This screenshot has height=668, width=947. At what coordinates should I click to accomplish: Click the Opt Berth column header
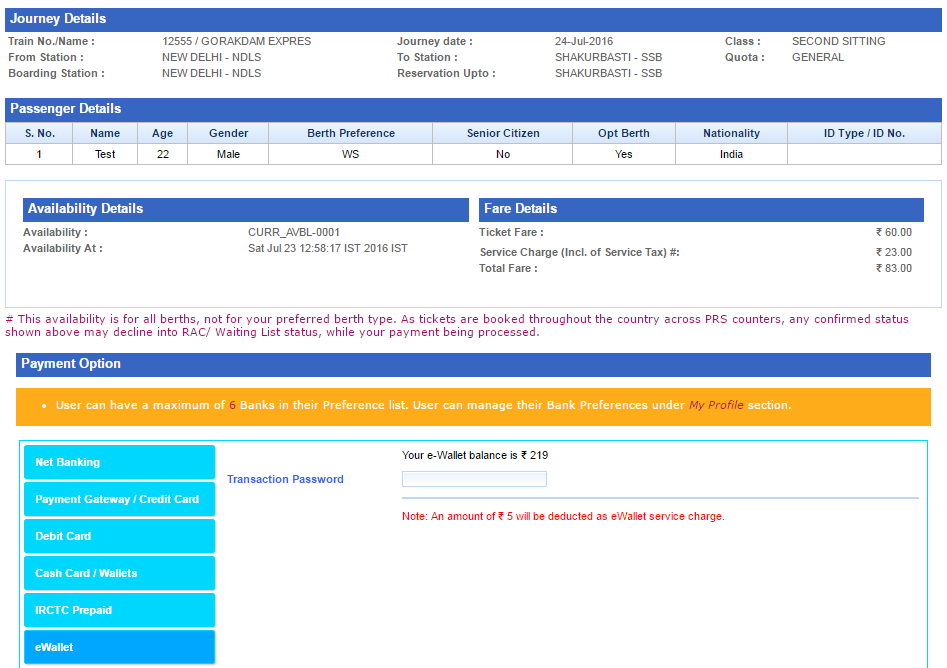[x=623, y=133]
